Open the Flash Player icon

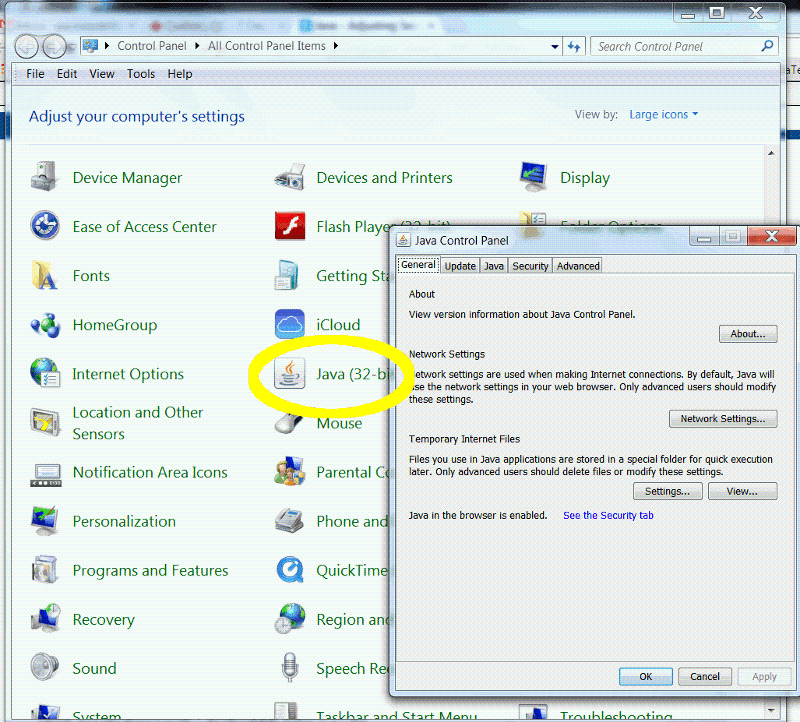pyautogui.click(x=290, y=226)
